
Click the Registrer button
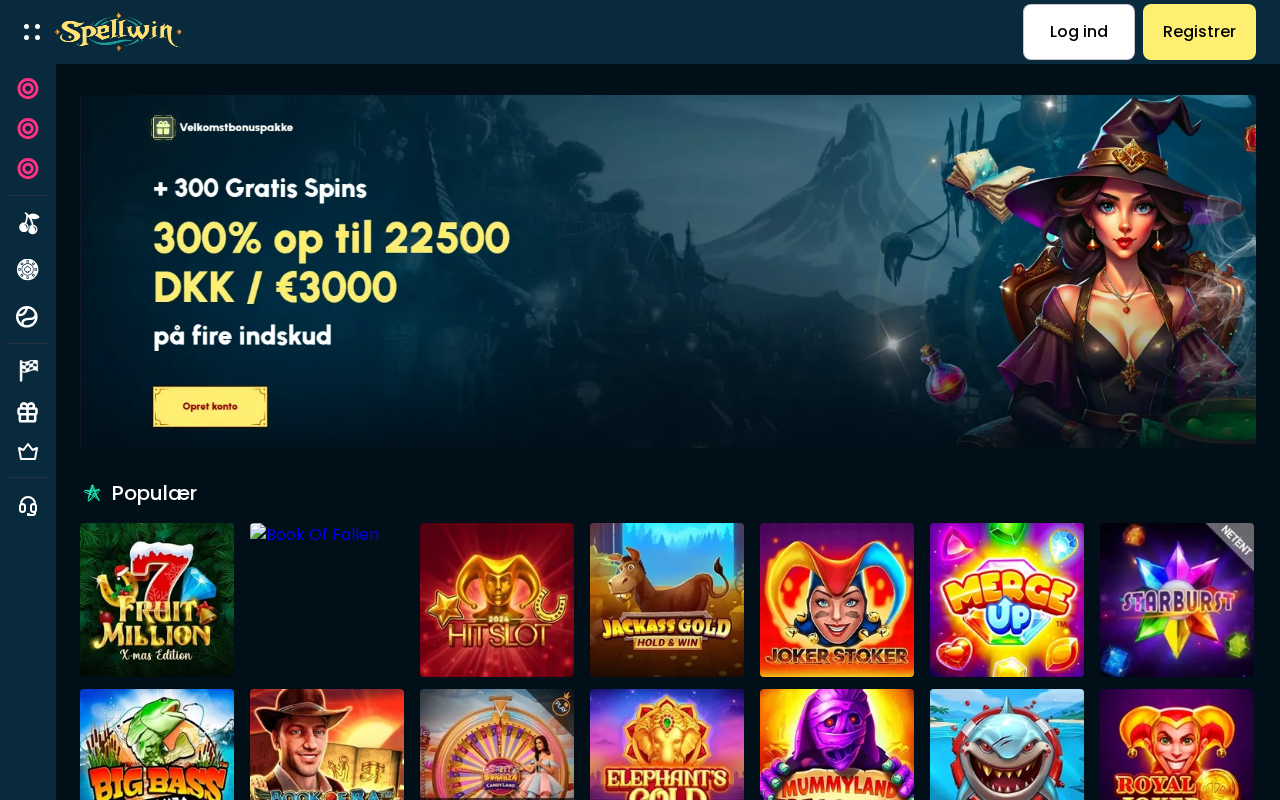pos(1199,32)
